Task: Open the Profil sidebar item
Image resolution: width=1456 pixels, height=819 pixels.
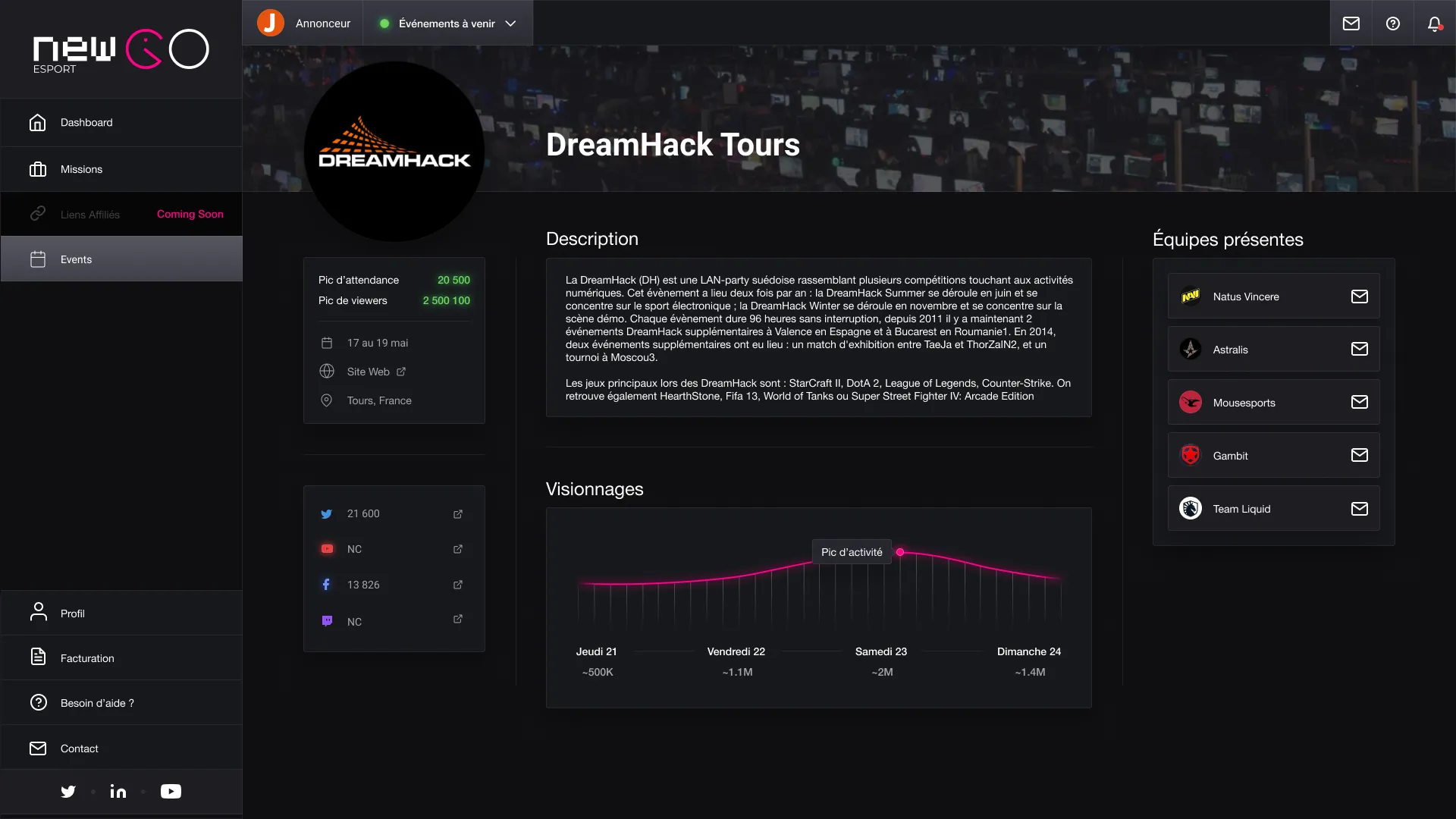Action: (x=121, y=613)
